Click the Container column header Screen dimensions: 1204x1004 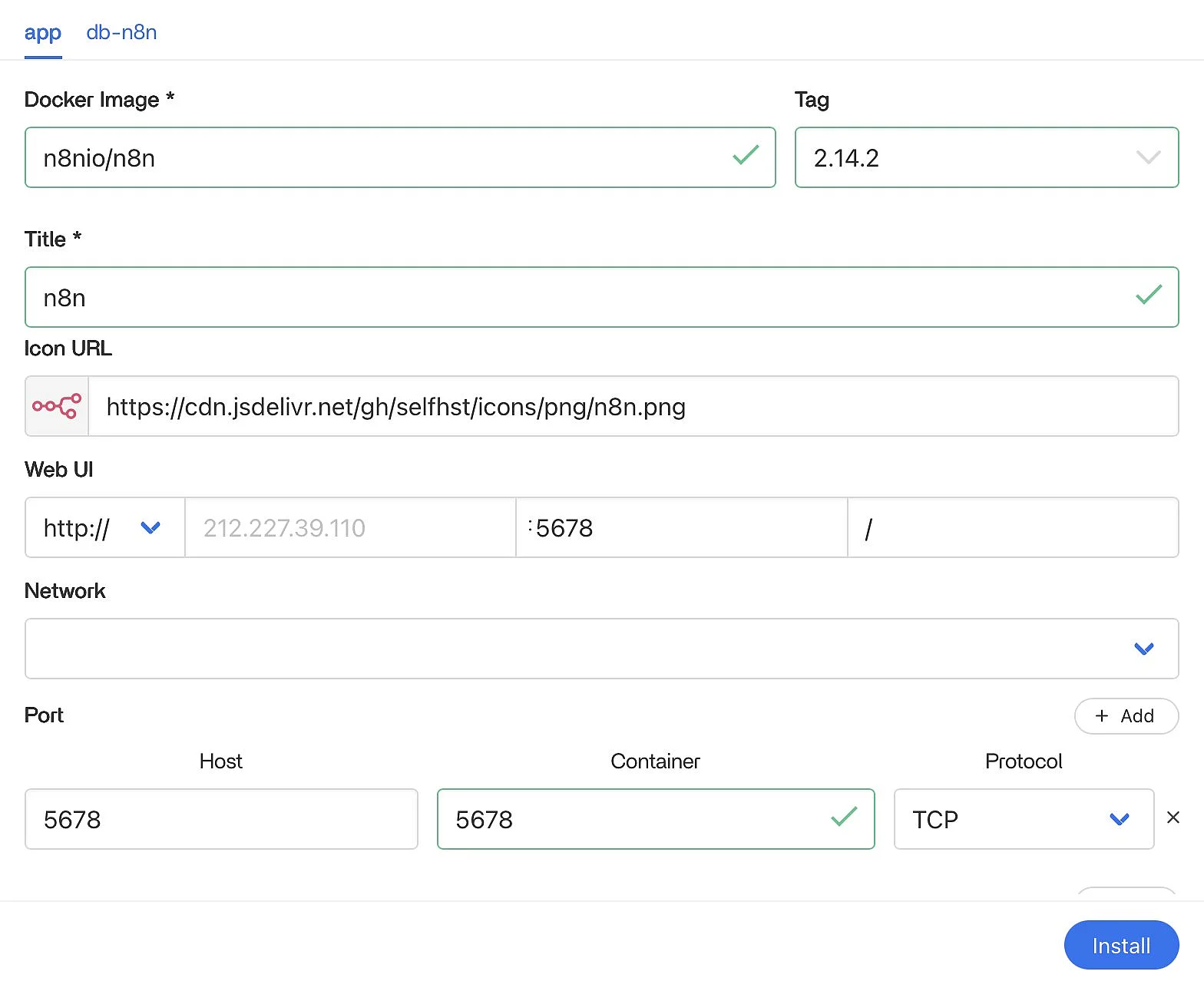coord(656,761)
